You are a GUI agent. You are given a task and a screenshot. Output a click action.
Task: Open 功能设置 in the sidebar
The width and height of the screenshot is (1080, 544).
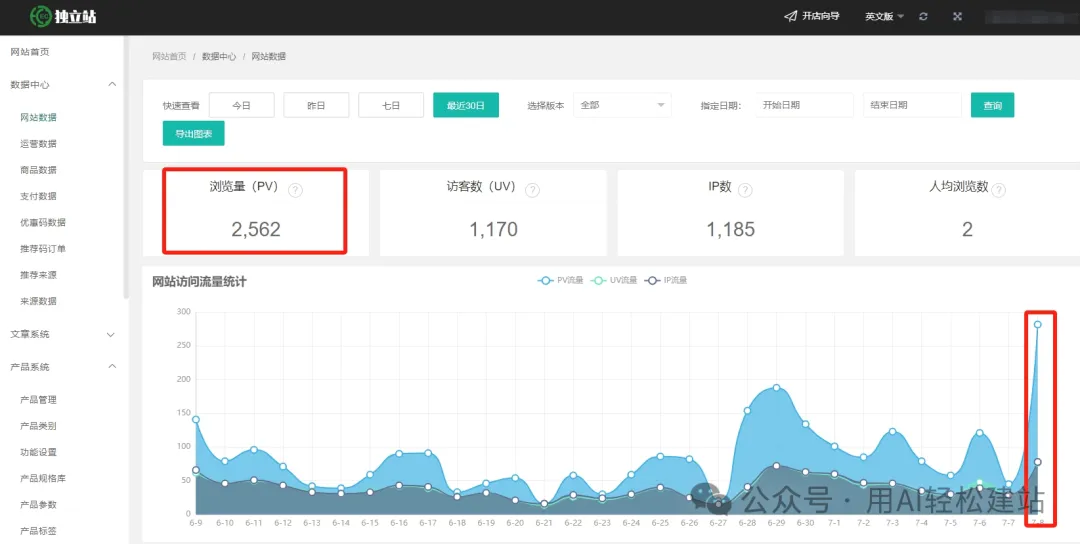click(39, 452)
